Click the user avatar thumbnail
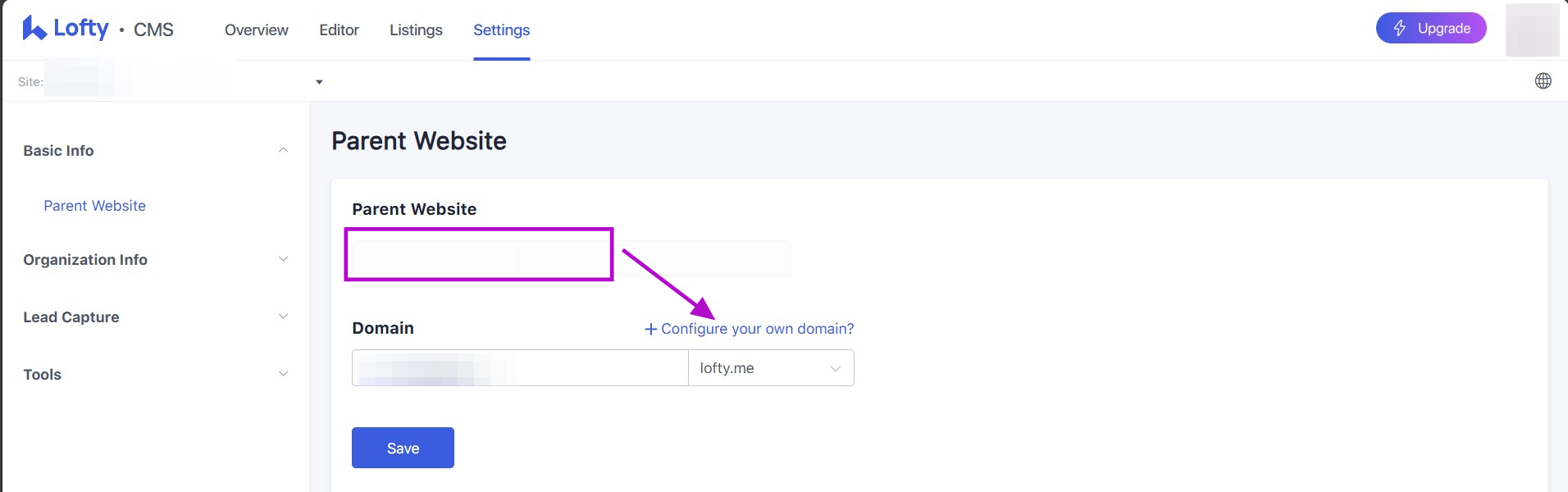1568x492 pixels. tap(1532, 30)
